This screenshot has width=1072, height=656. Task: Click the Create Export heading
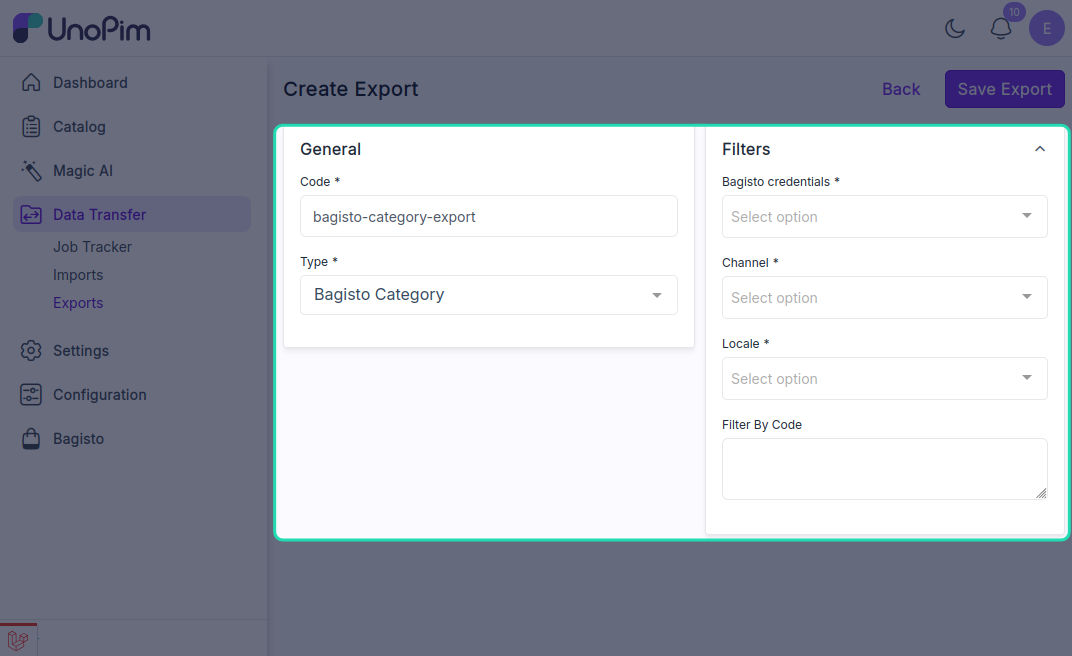(351, 89)
